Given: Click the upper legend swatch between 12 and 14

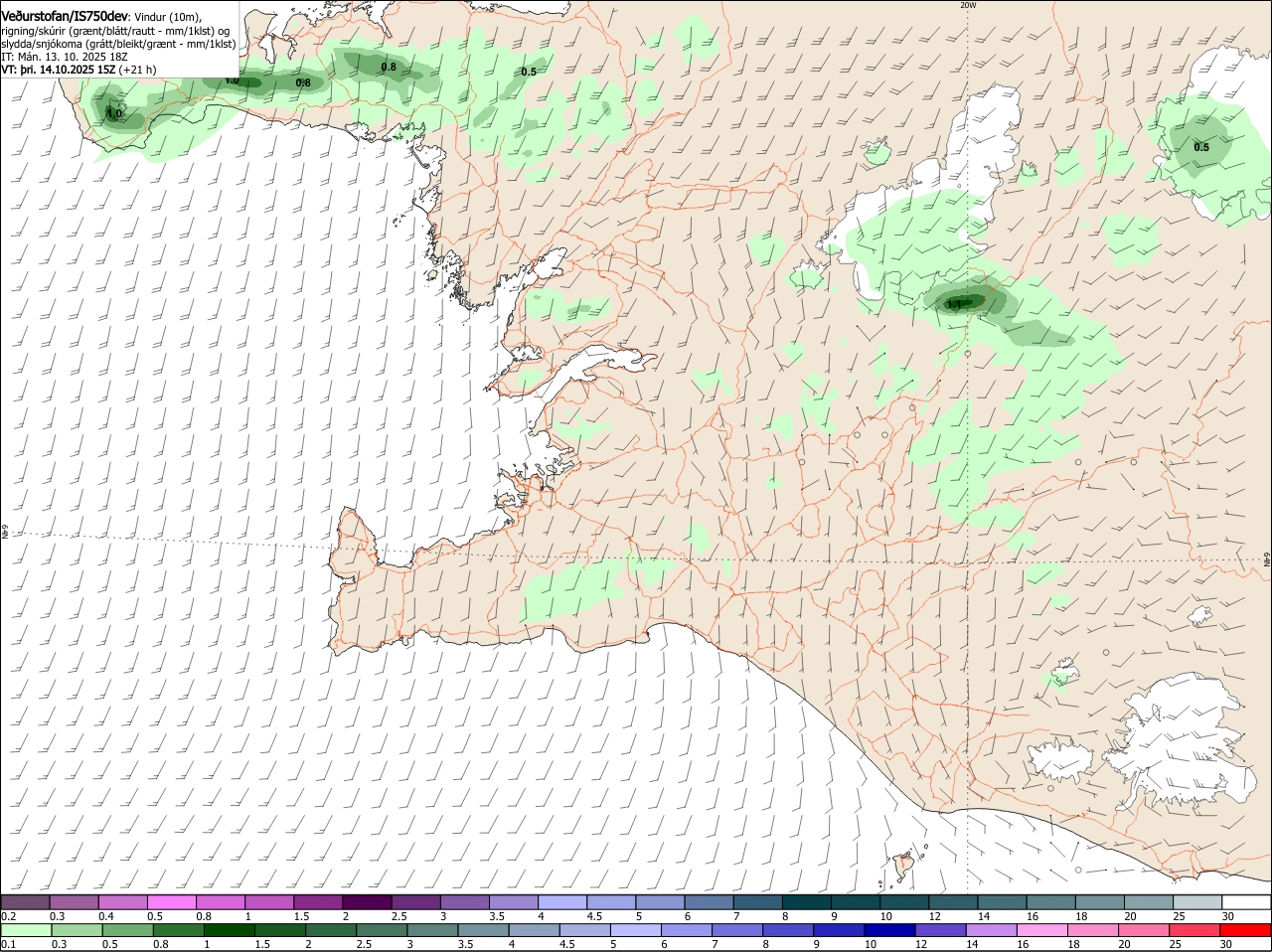Looking at the screenshot, I should coord(954,902).
